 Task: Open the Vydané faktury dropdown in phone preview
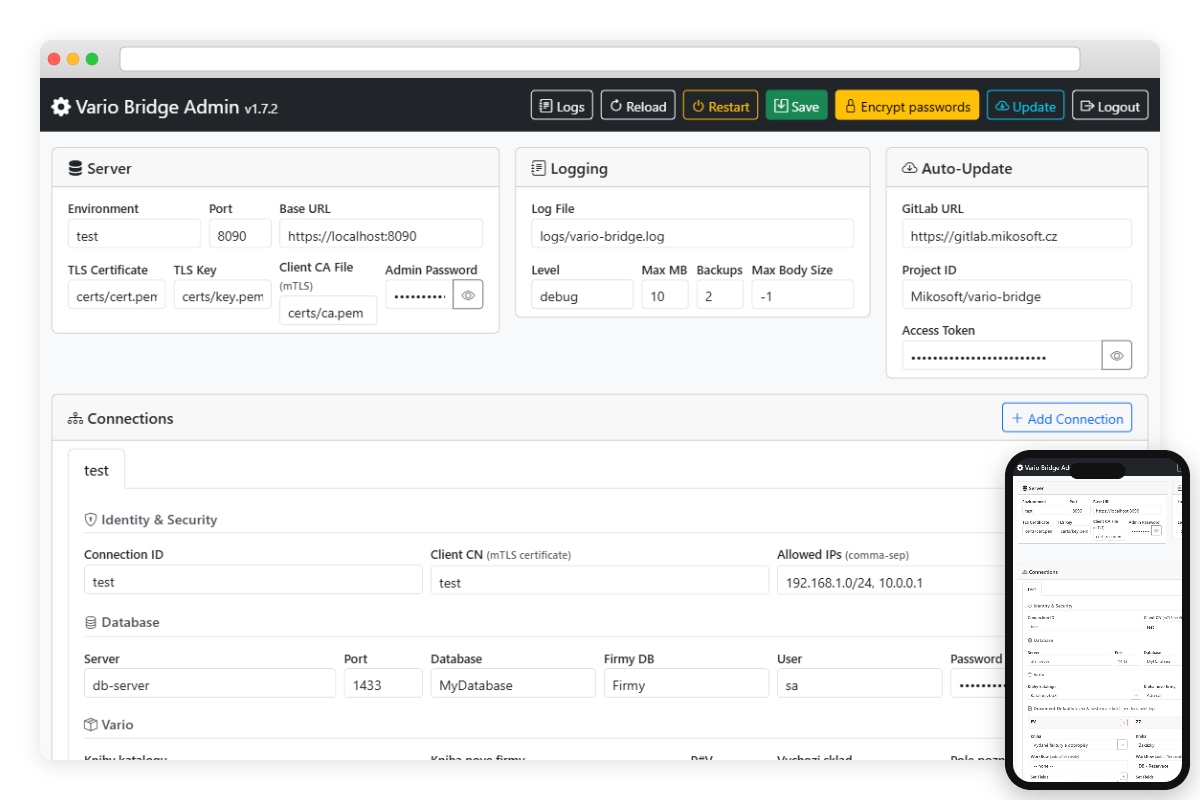pyautogui.click(x=1122, y=745)
